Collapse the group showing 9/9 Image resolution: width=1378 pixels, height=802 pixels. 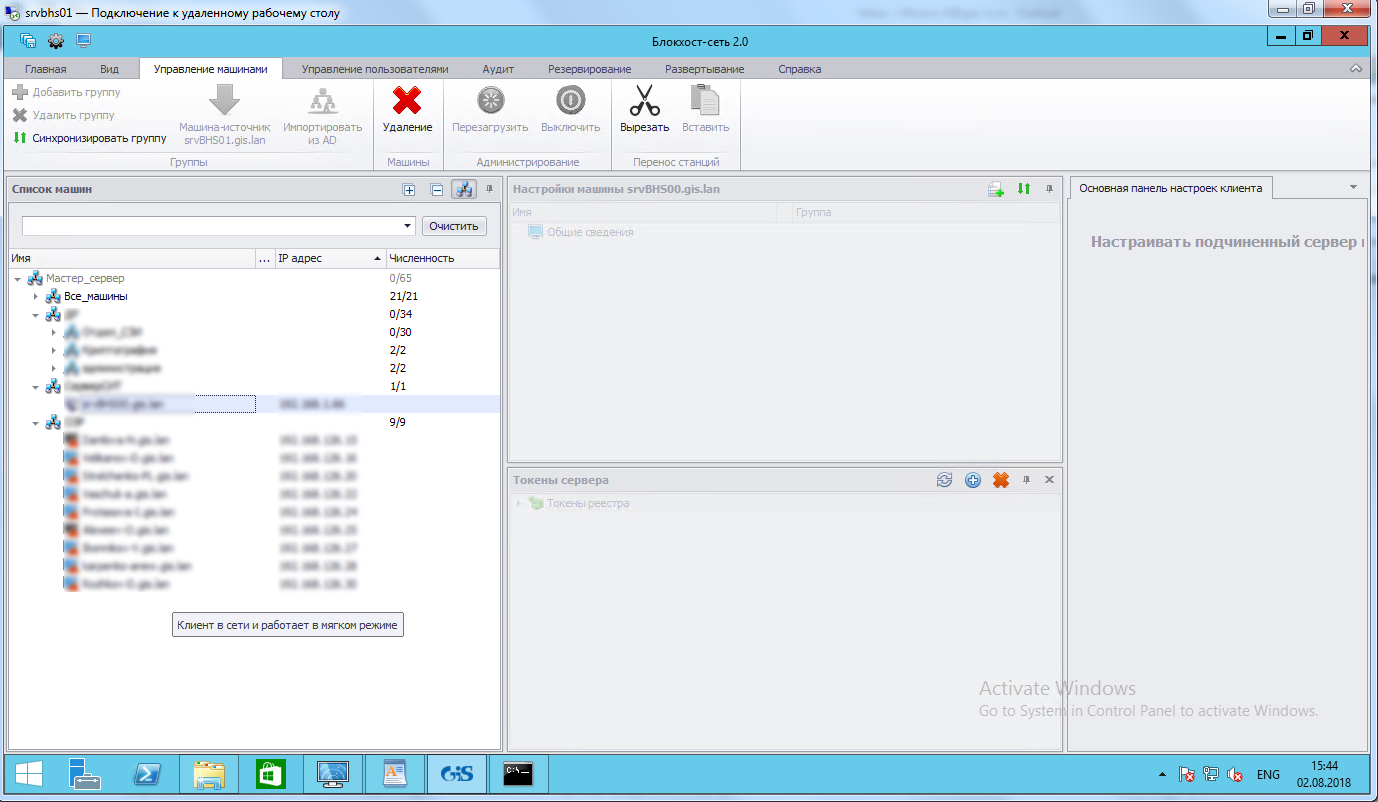36,423
